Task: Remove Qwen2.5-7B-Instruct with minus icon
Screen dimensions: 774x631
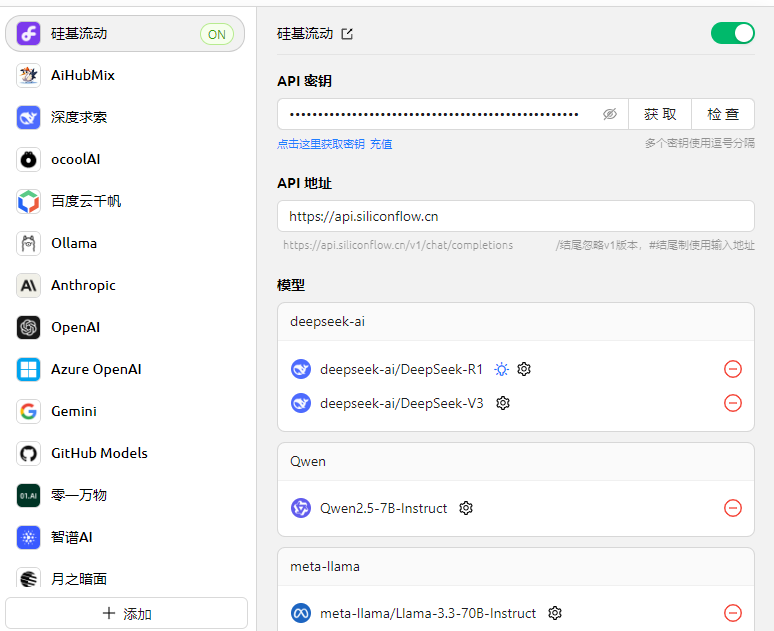Action: (x=733, y=508)
